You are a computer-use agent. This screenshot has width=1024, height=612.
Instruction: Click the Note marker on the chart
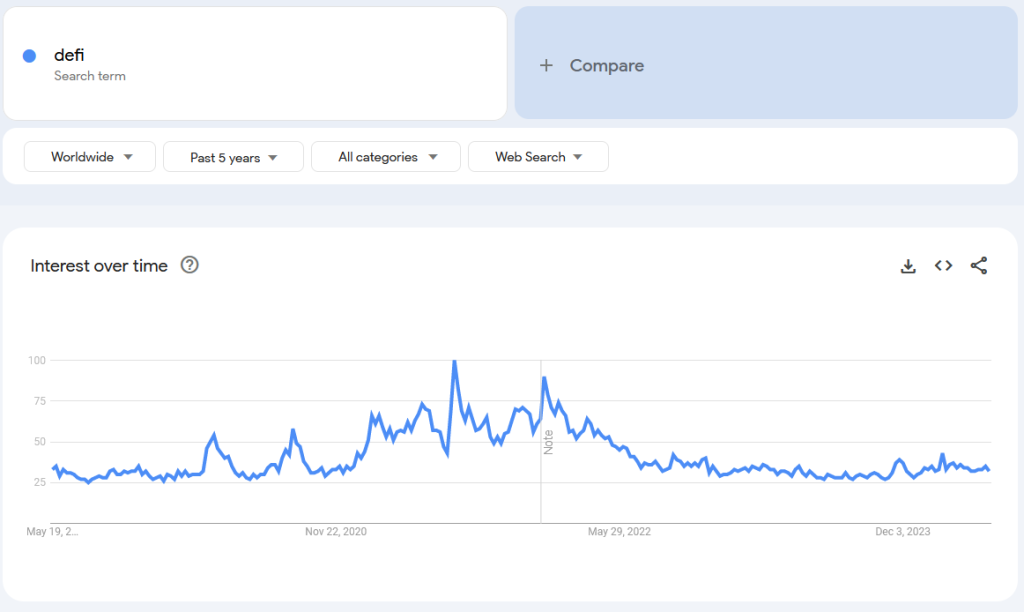tap(548, 442)
